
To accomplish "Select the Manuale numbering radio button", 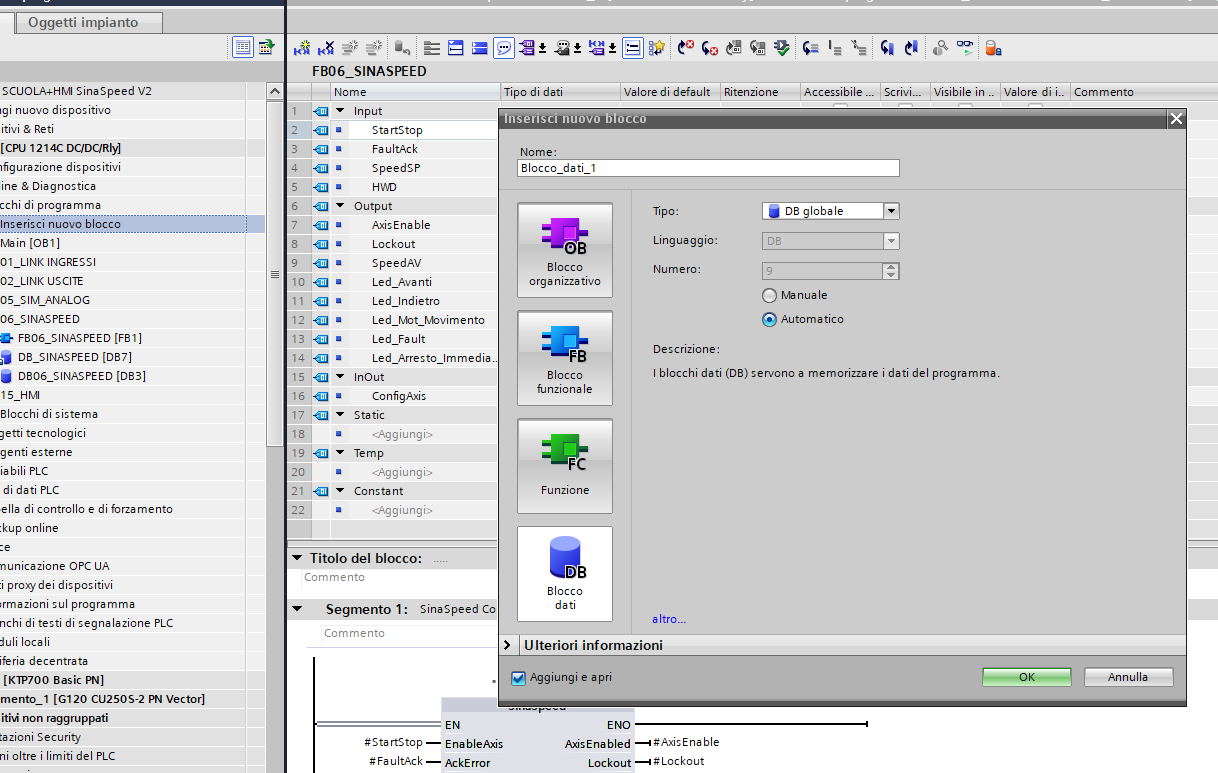I will click(769, 296).
